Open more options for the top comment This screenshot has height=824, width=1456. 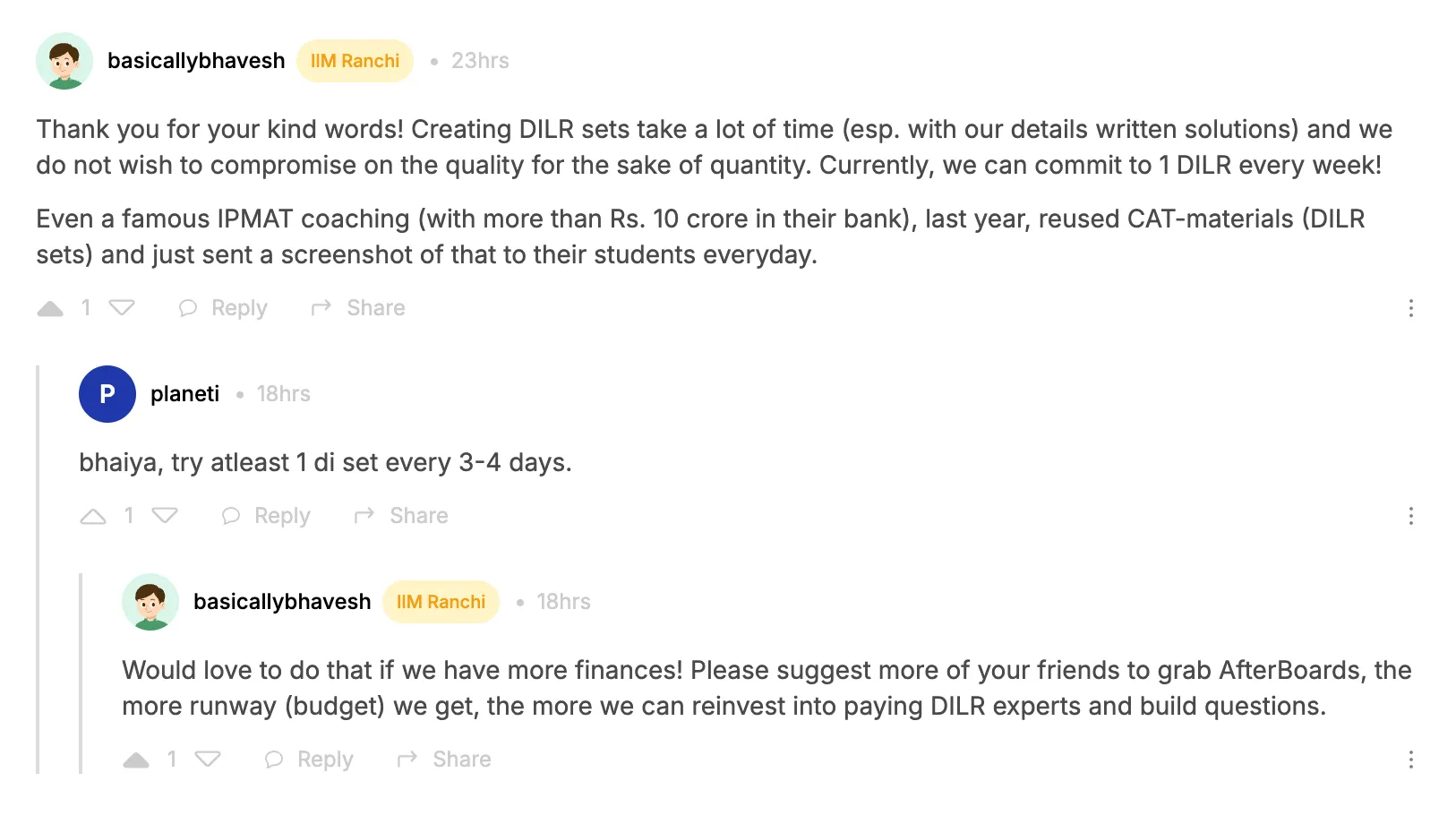[1410, 308]
